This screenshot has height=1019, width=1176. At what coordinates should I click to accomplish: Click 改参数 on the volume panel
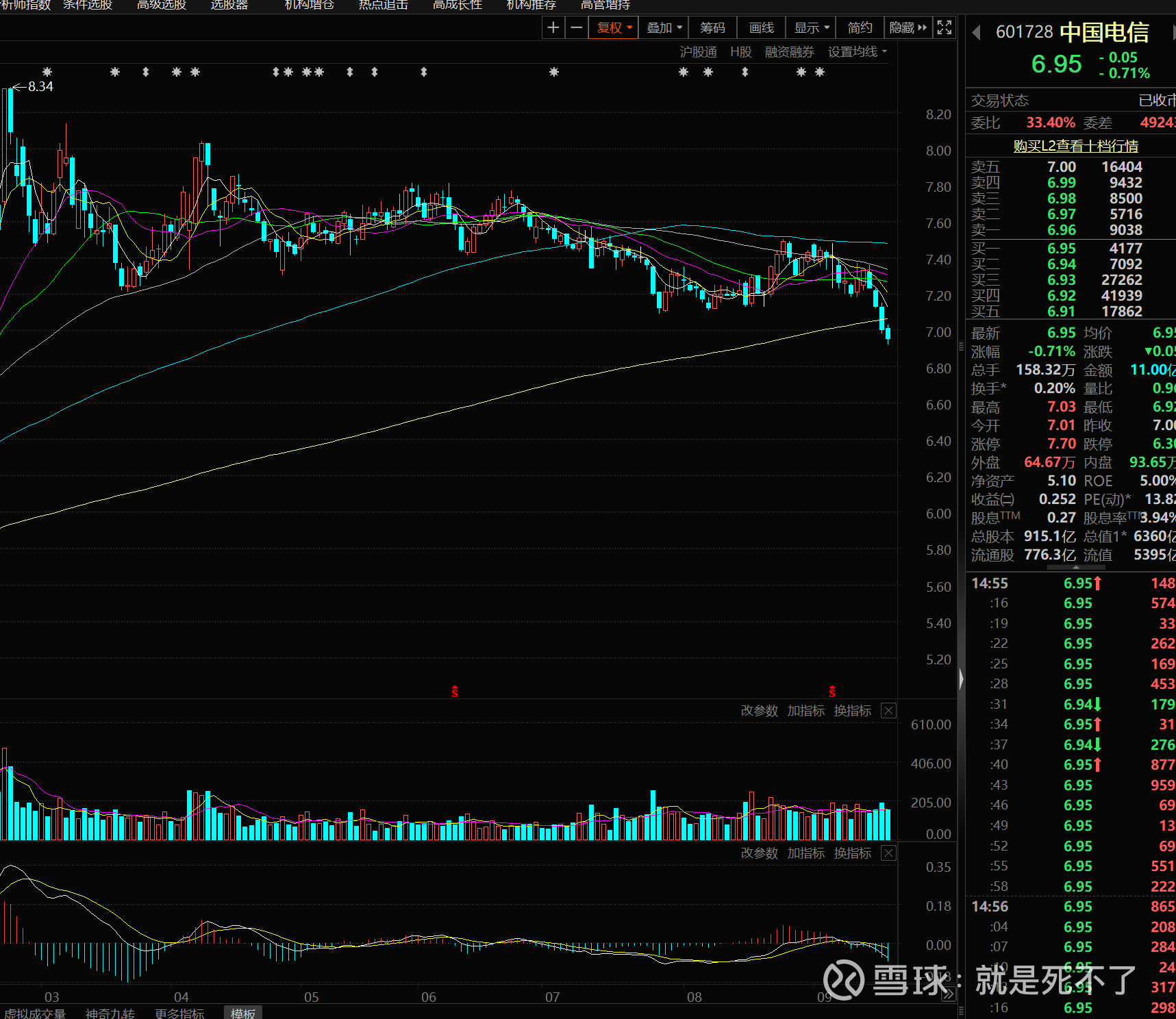tap(759, 711)
